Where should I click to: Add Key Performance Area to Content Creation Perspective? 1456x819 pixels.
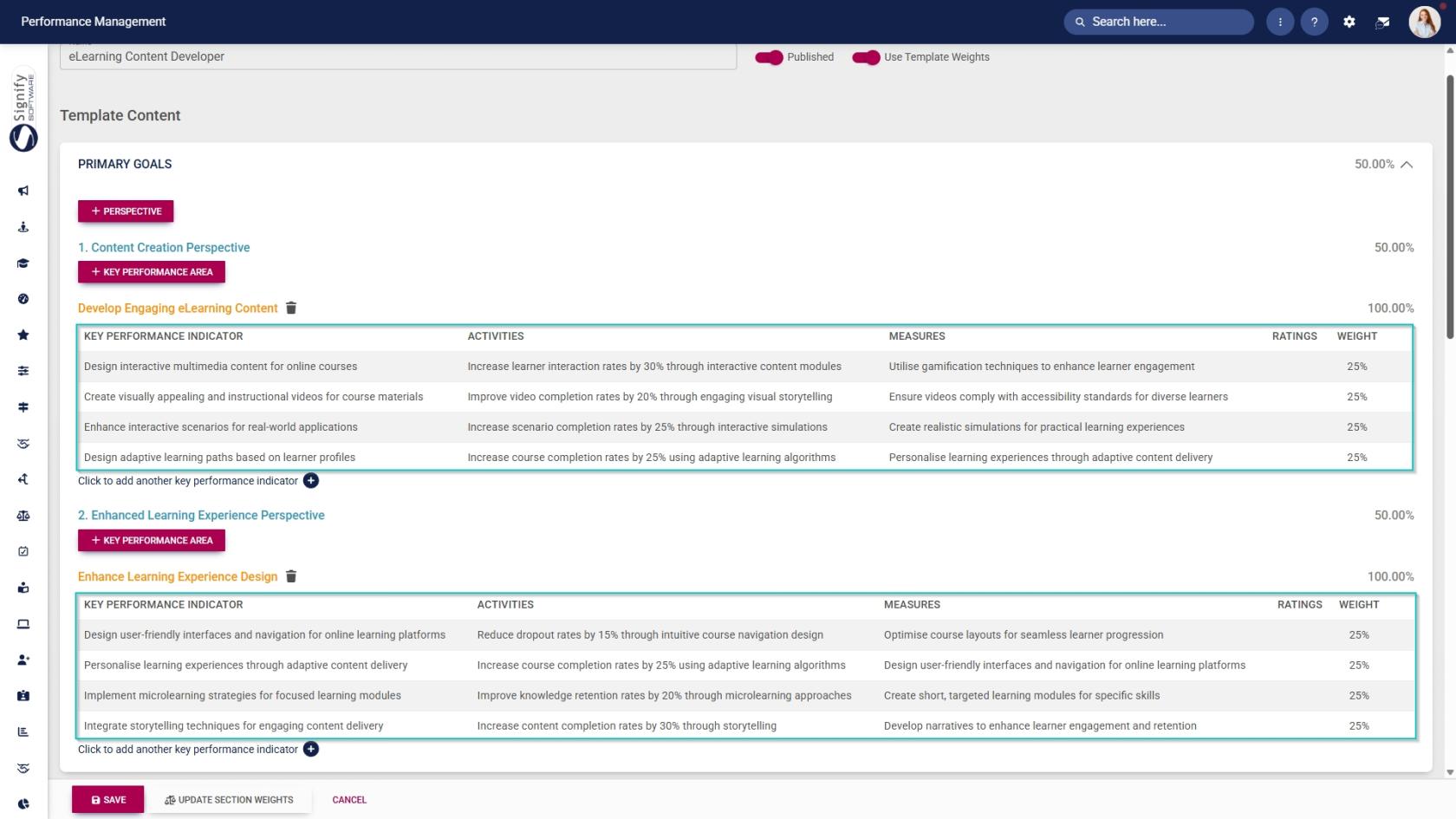point(152,272)
